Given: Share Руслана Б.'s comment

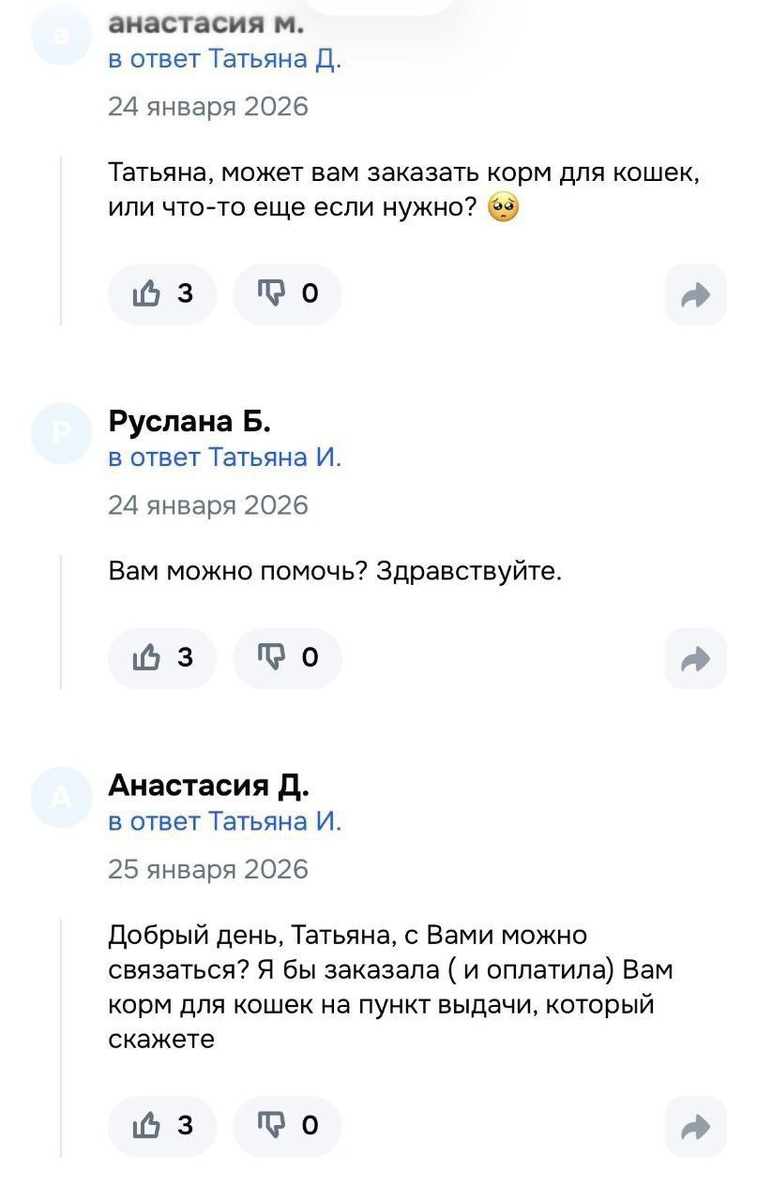Looking at the screenshot, I should [694, 658].
